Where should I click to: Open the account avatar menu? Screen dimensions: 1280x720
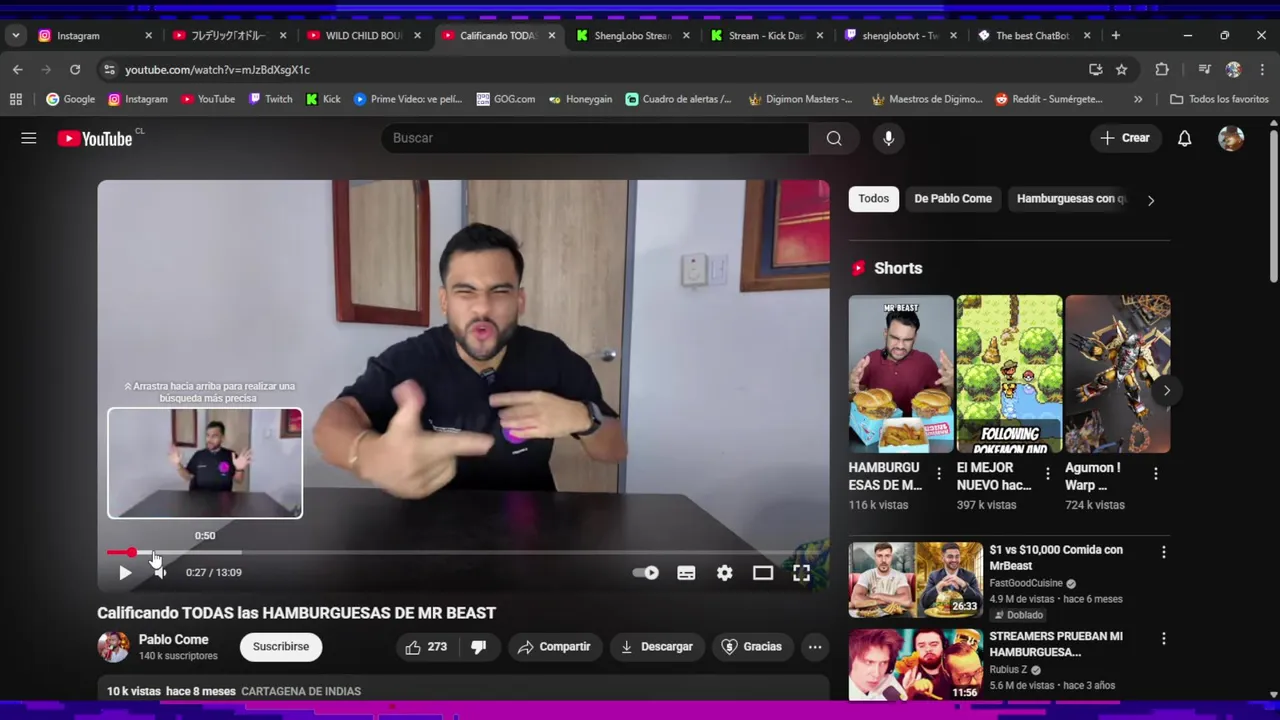click(x=1231, y=138)
